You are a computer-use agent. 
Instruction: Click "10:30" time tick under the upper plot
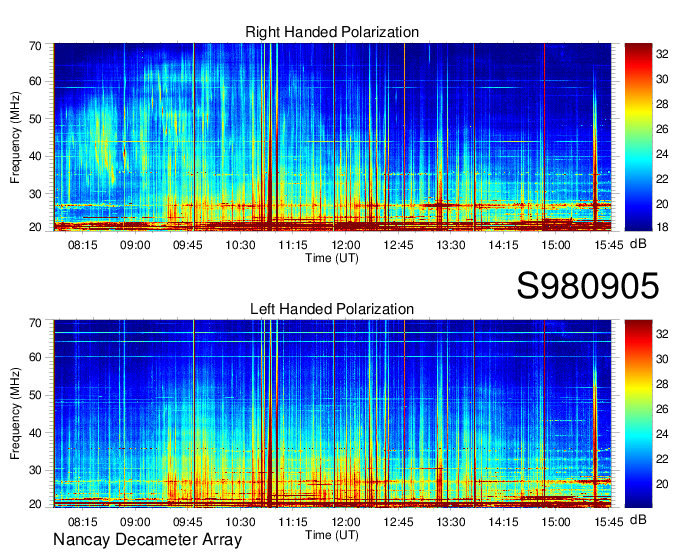[x=240, y=245]
